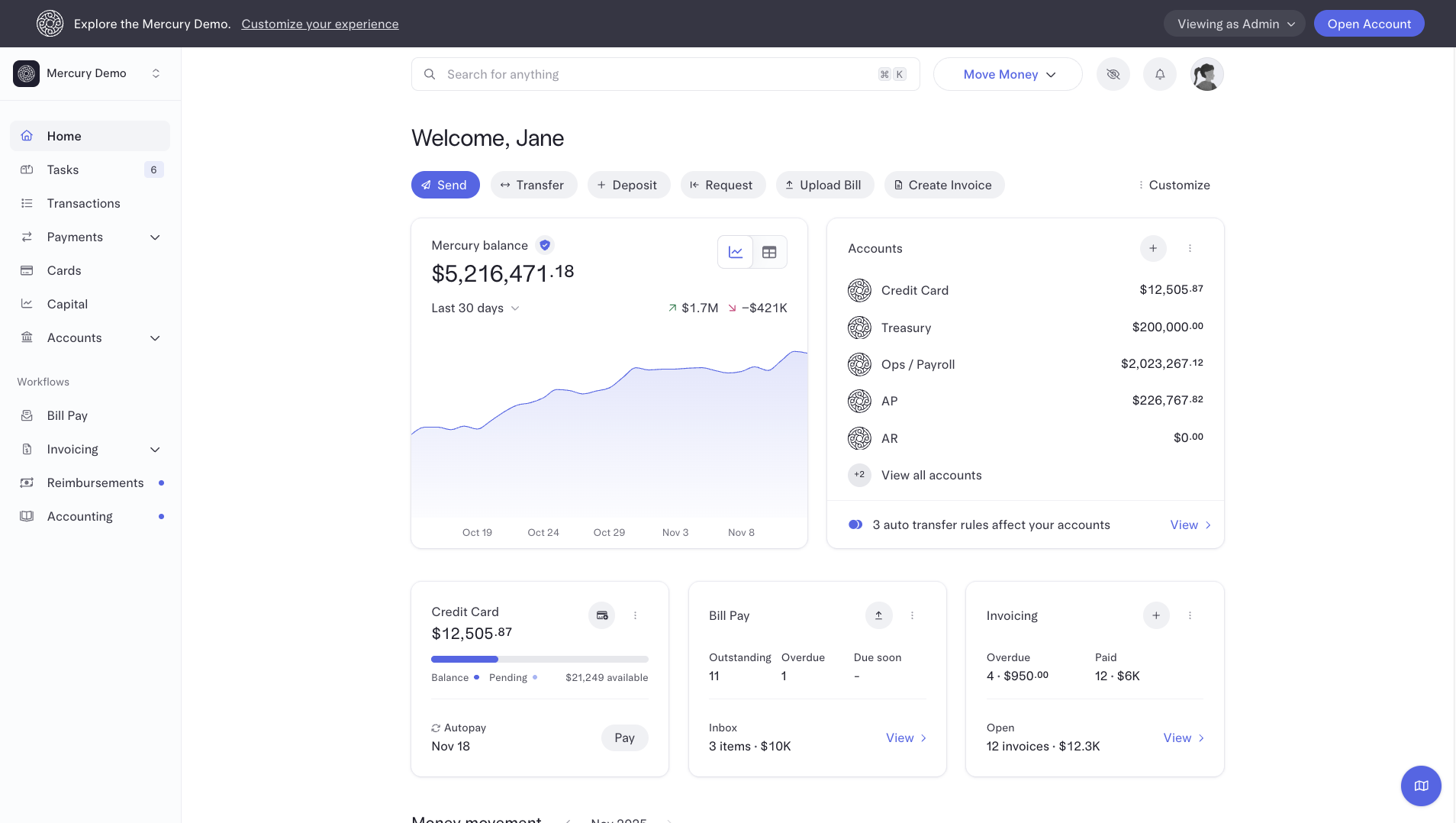Click the $5,216,471.18 Mercury balance amount
The image size is (1456, 823).
[503, 273]
